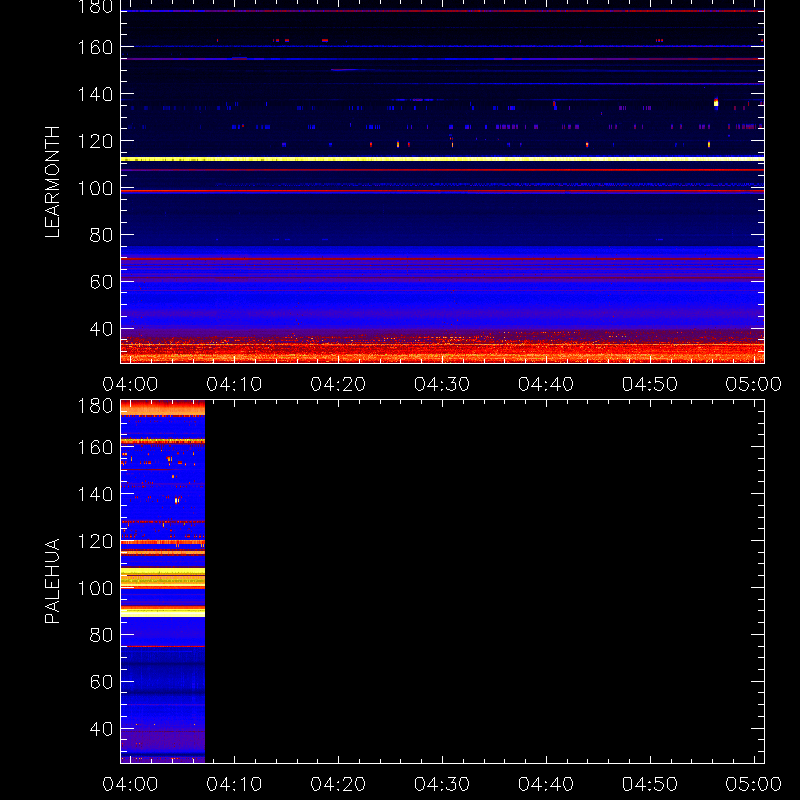The height and width of the screenshot is (800, 800).
Task: Pick the 120 frequency label on Palehua plot
Action: tap(95, 541)
